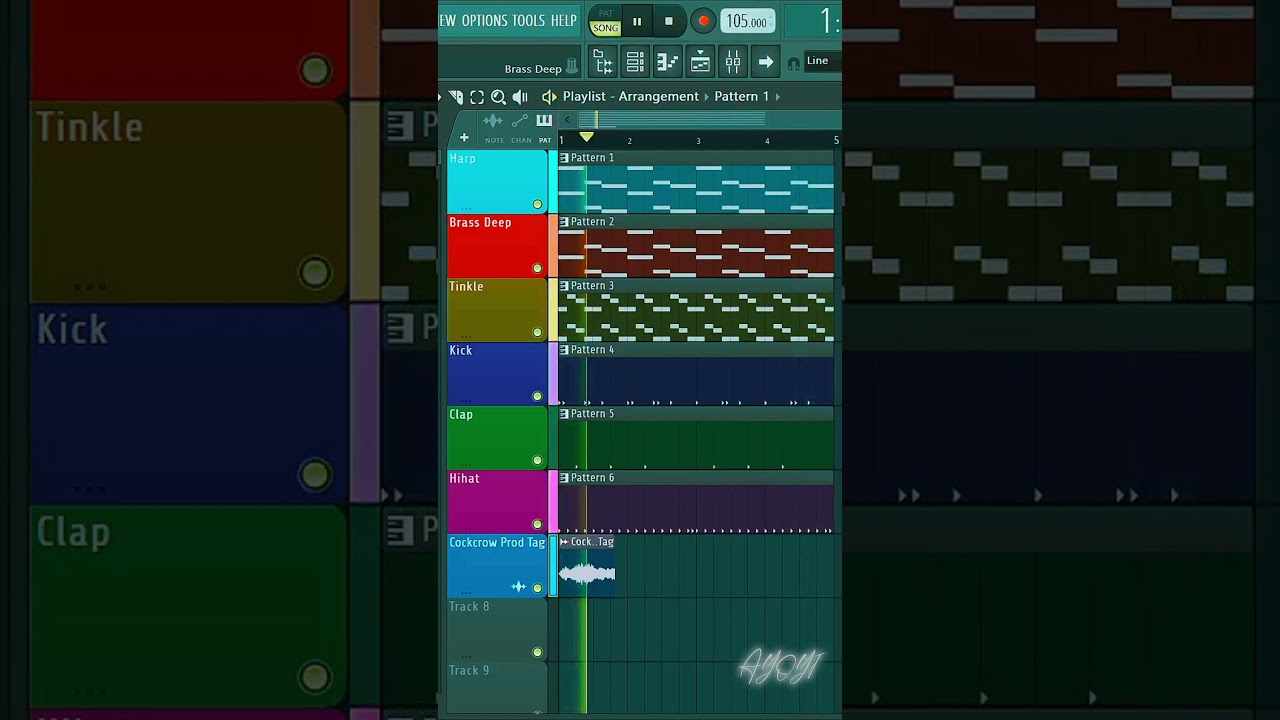Select the Track 8 header

tap(496, 630)
